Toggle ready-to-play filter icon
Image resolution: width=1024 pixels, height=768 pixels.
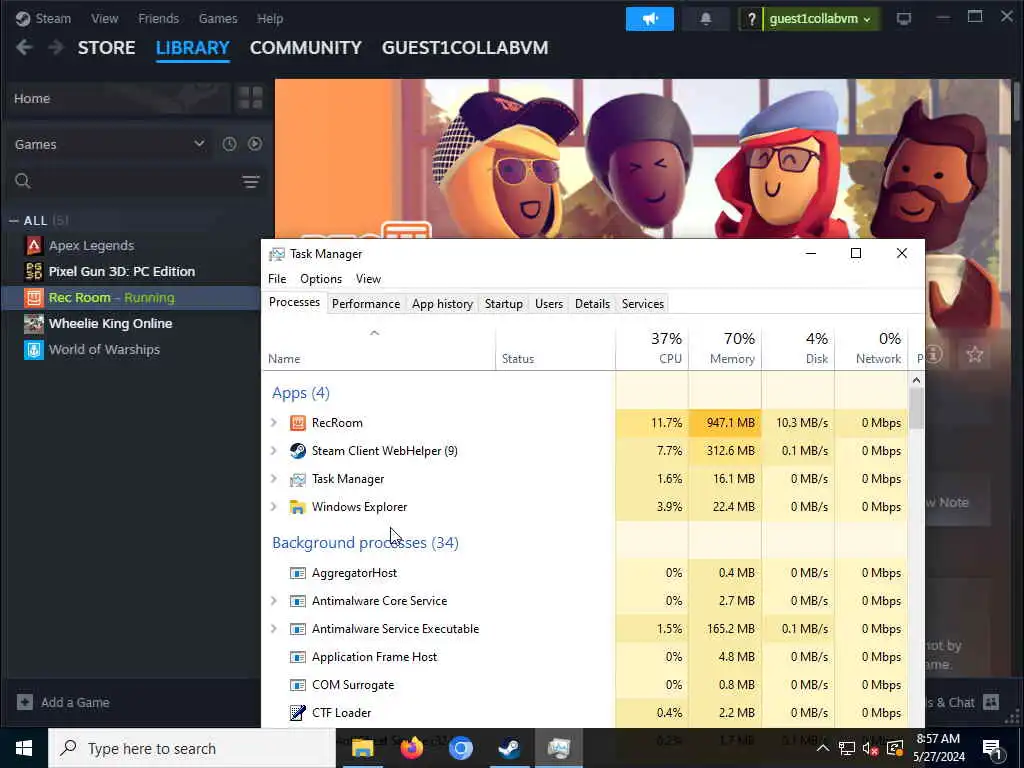(x=255, y=144)
